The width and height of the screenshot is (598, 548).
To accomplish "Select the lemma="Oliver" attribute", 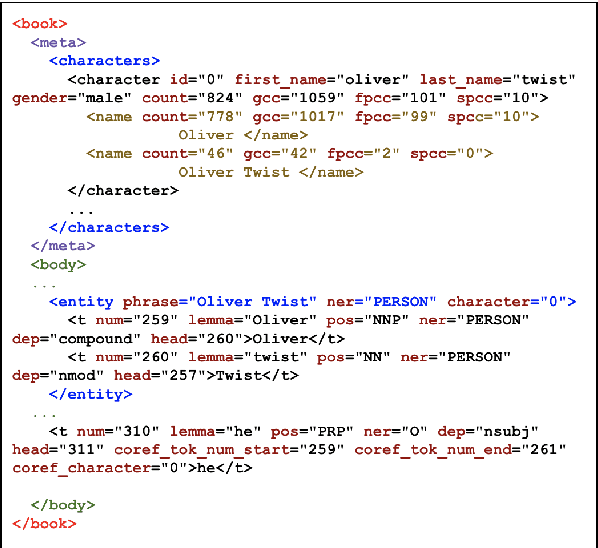I will [252, 320].
